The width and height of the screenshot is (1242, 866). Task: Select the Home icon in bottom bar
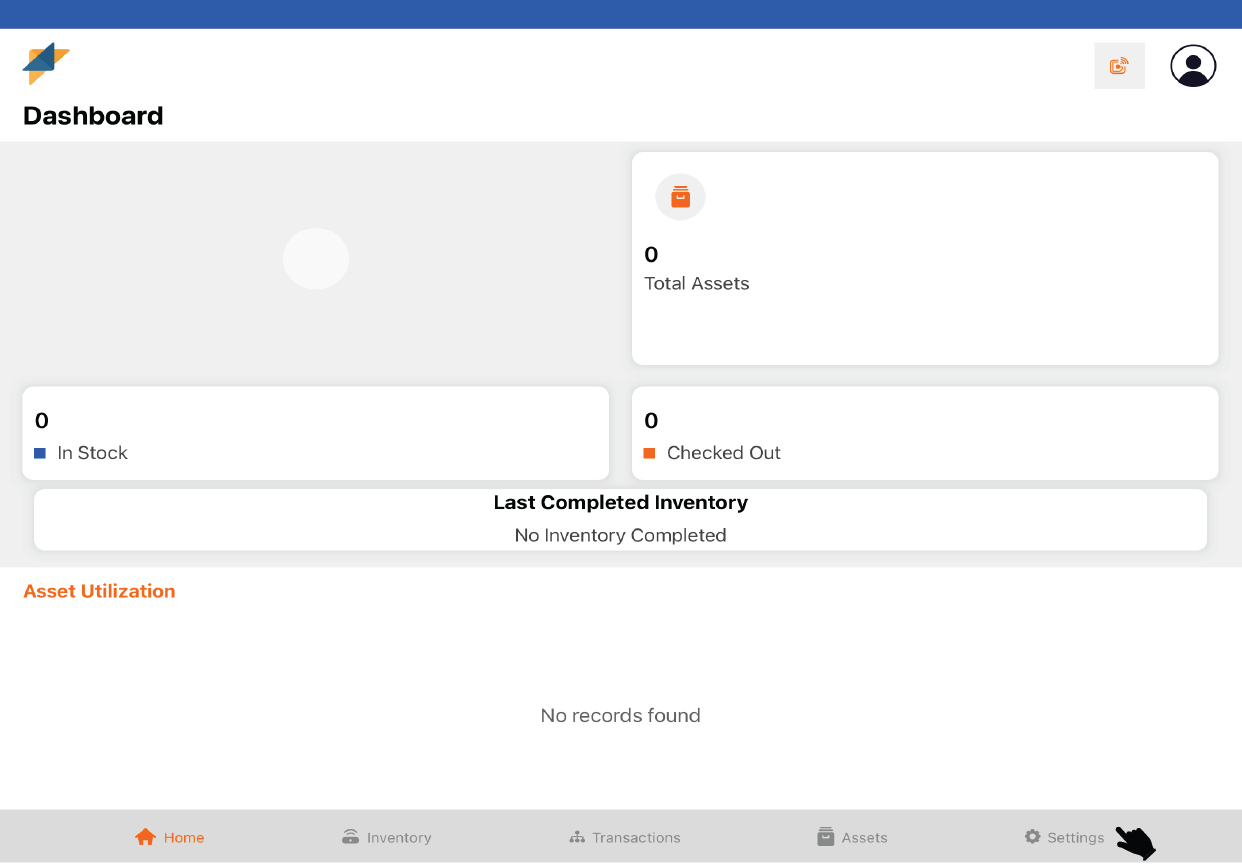tap(146, 837)
